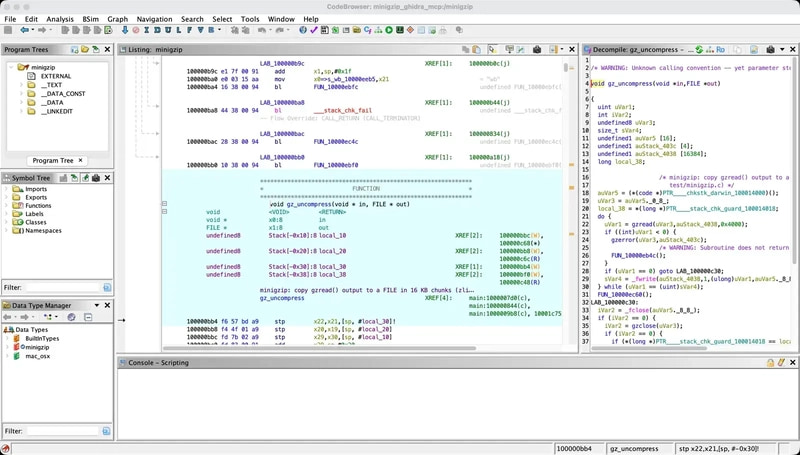Click the camera icon in Symbol Tree header
Viewport: 800px width, 455px height.
(95, 178)
